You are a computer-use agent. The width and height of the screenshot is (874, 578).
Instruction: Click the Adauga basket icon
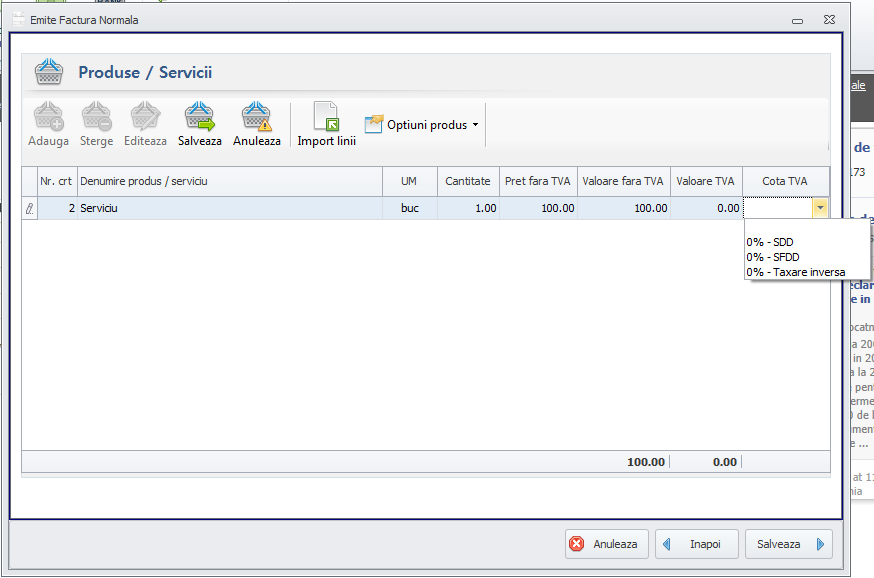click(48, 118)
